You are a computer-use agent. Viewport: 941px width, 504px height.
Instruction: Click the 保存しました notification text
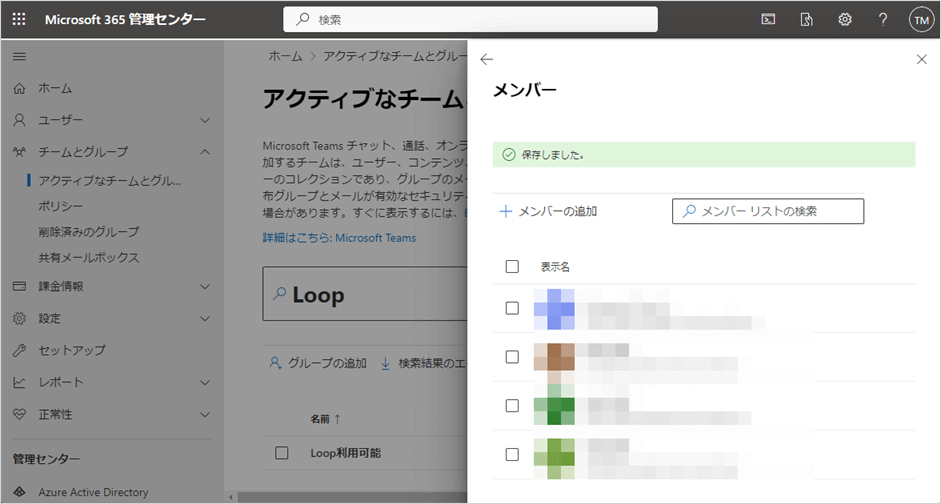coord(553,155)
